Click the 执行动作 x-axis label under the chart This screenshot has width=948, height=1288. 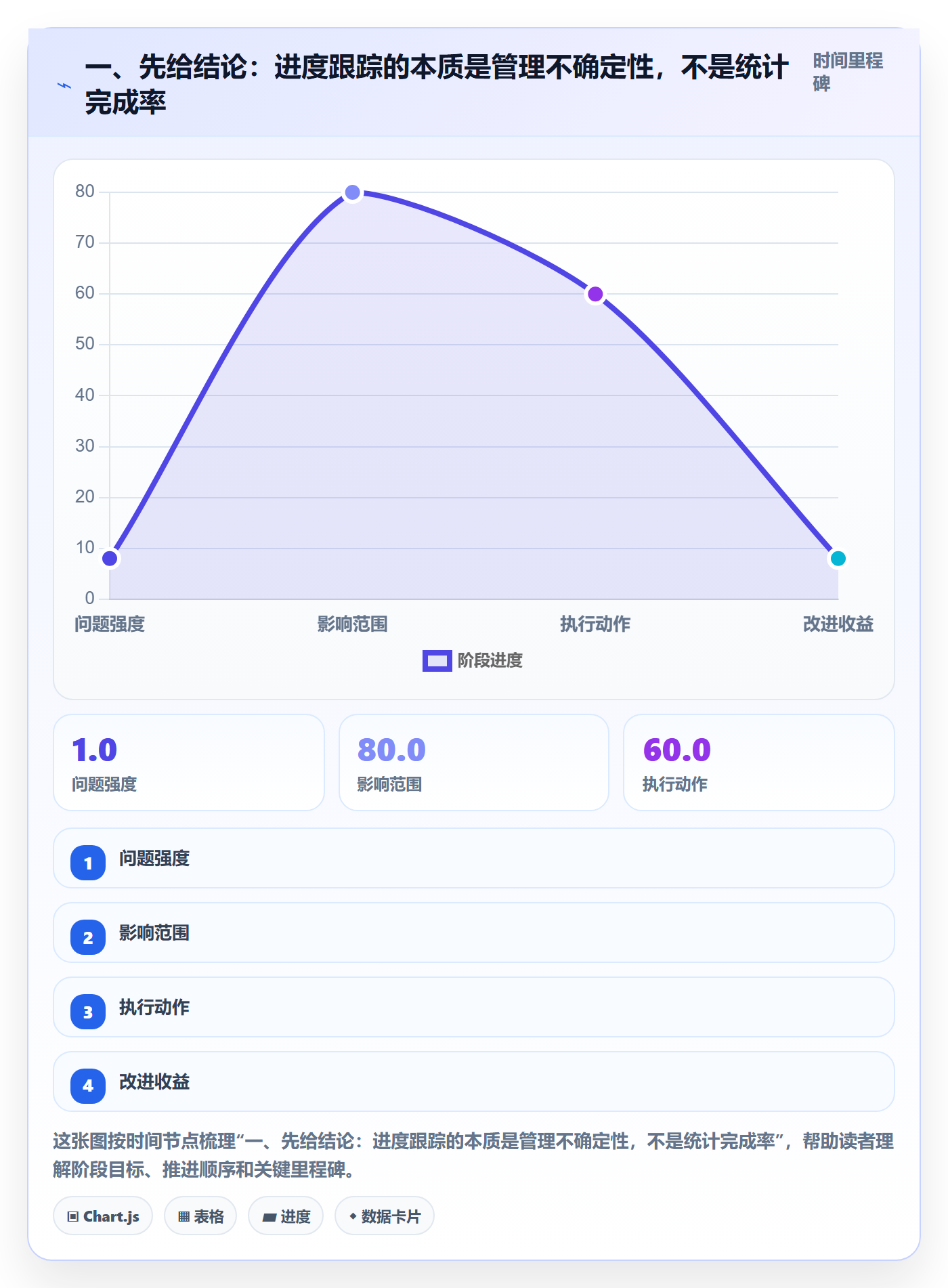(x=595, y=624)
